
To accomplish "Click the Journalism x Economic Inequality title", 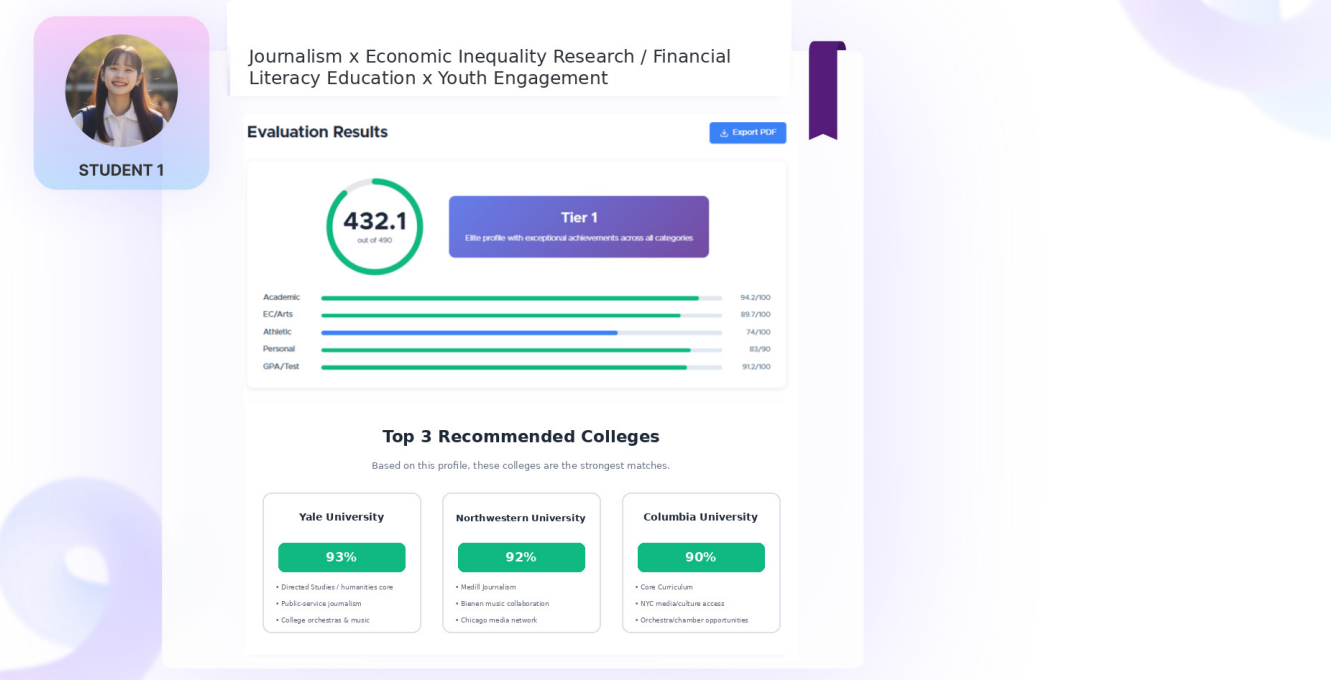I will click(x=490, y=67).
